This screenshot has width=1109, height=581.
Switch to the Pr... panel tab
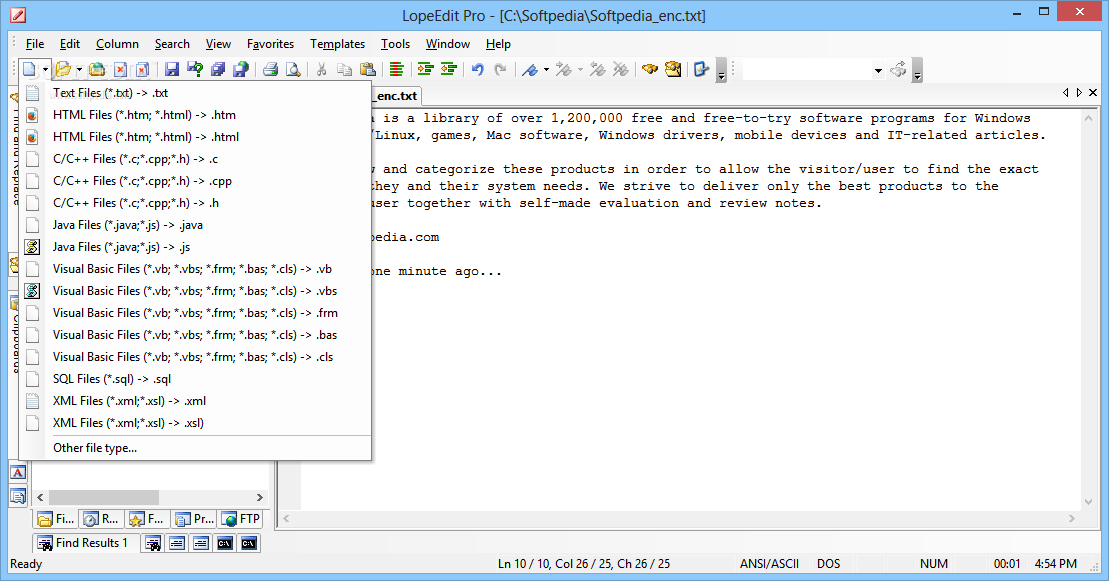coord(194,519)
